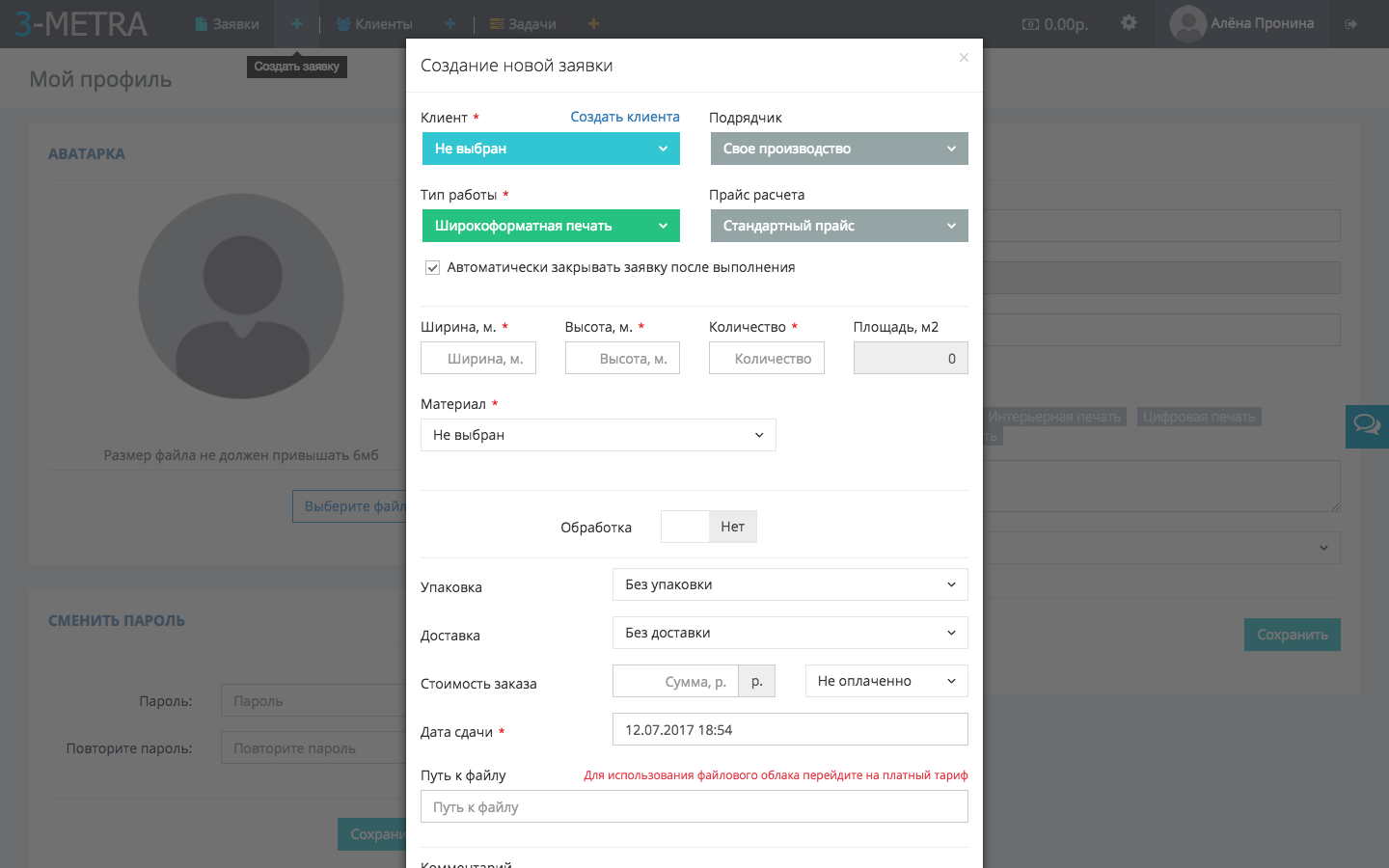
Task: Click the Ширина input field
Action: (478, 359)
